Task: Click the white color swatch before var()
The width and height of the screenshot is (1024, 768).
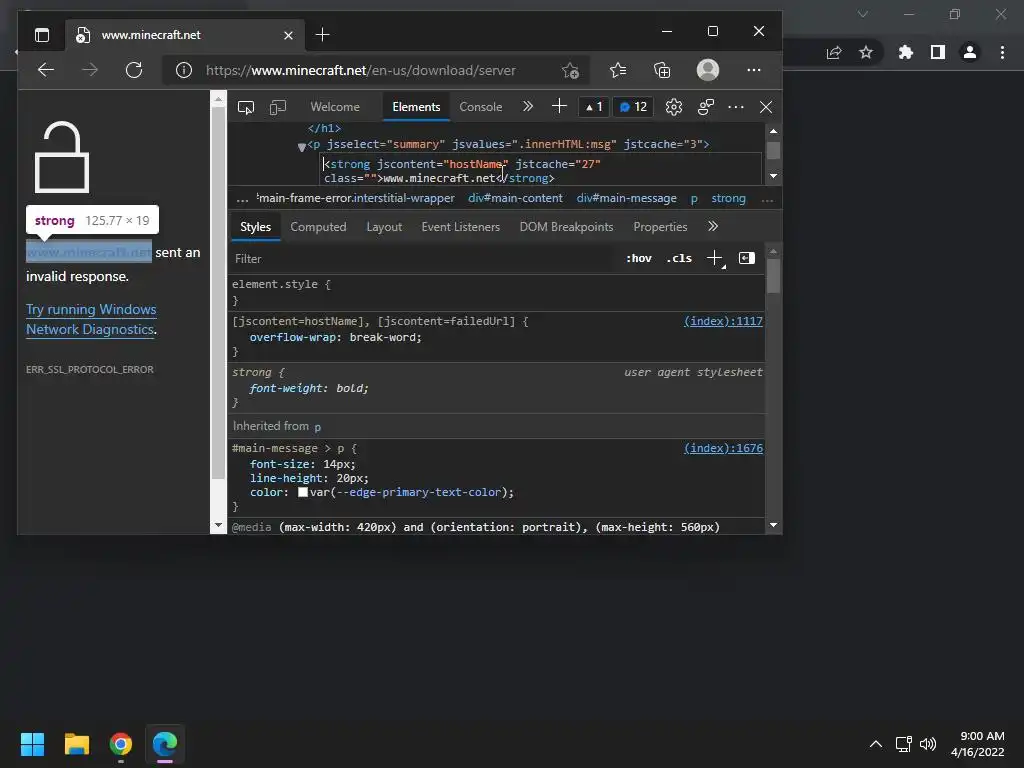Action: [303, 492]
